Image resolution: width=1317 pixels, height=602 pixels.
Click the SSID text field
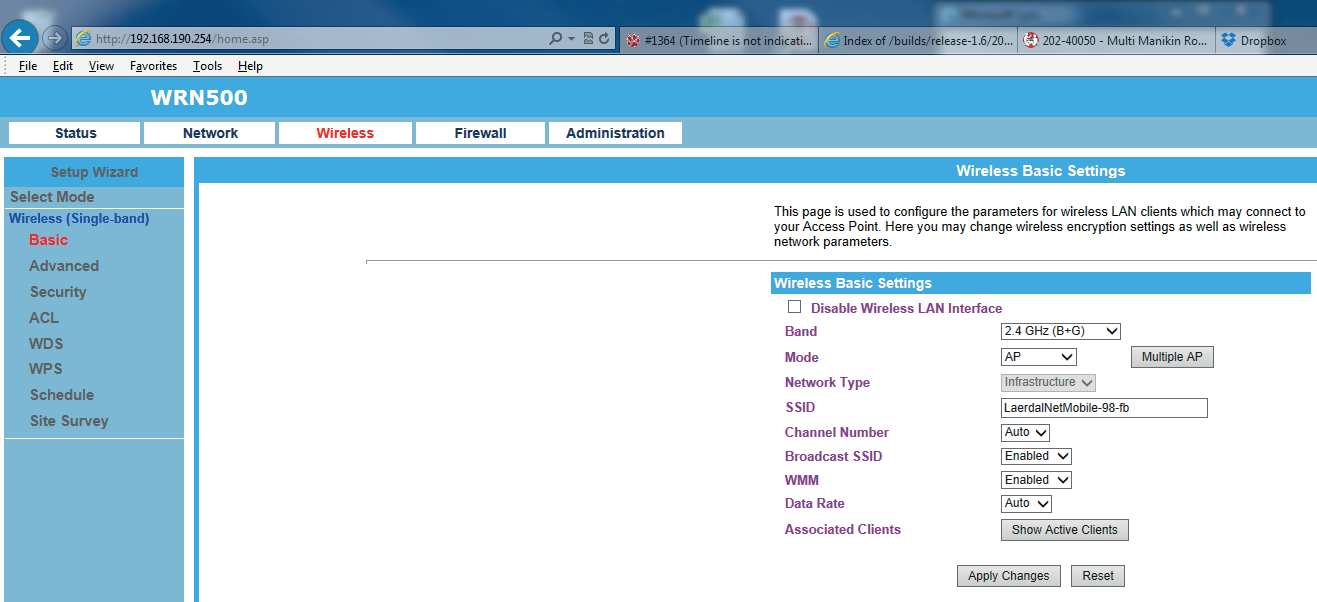tap(1104, 408)
